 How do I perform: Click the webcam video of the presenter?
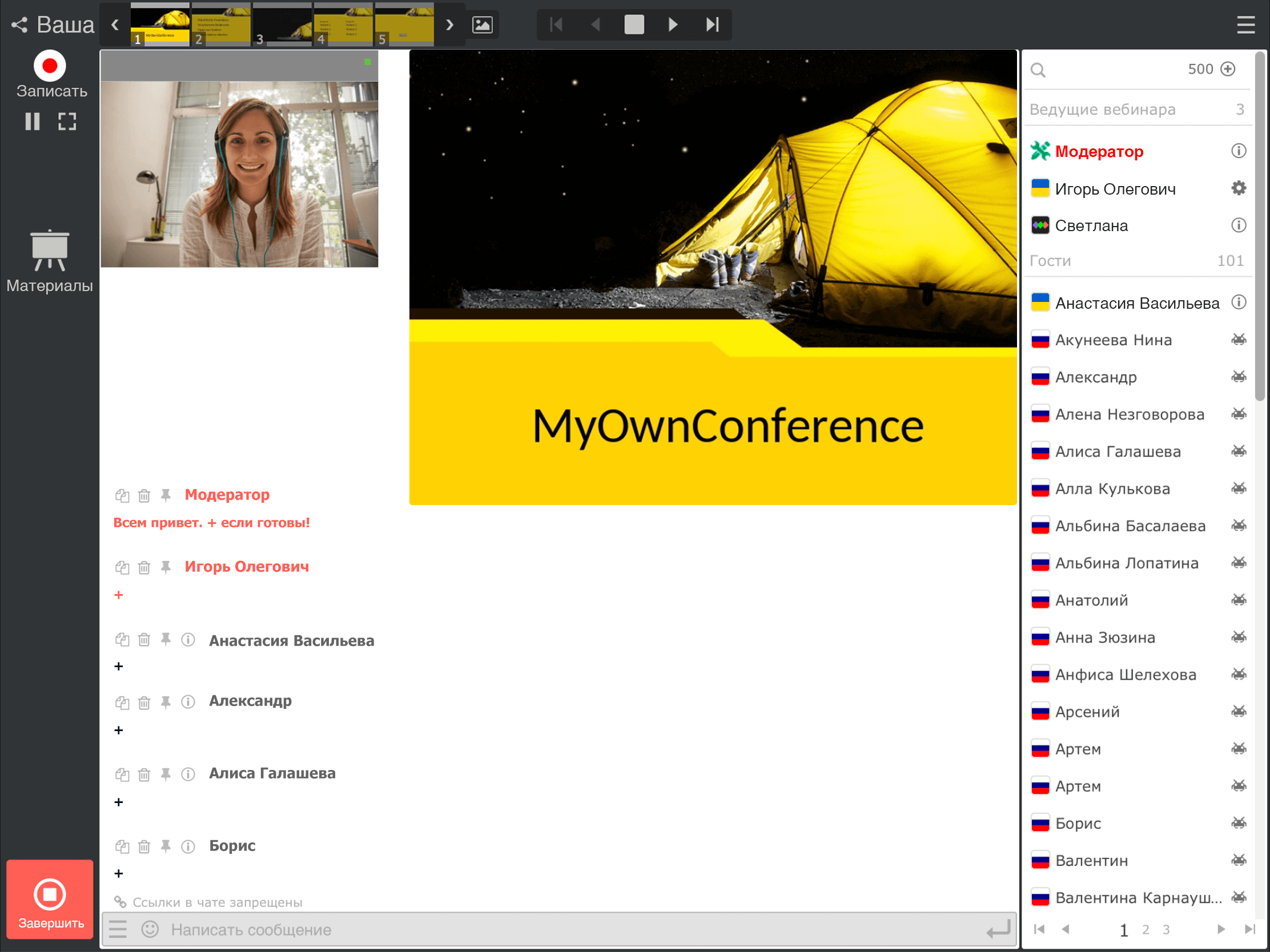click(239, 174)
